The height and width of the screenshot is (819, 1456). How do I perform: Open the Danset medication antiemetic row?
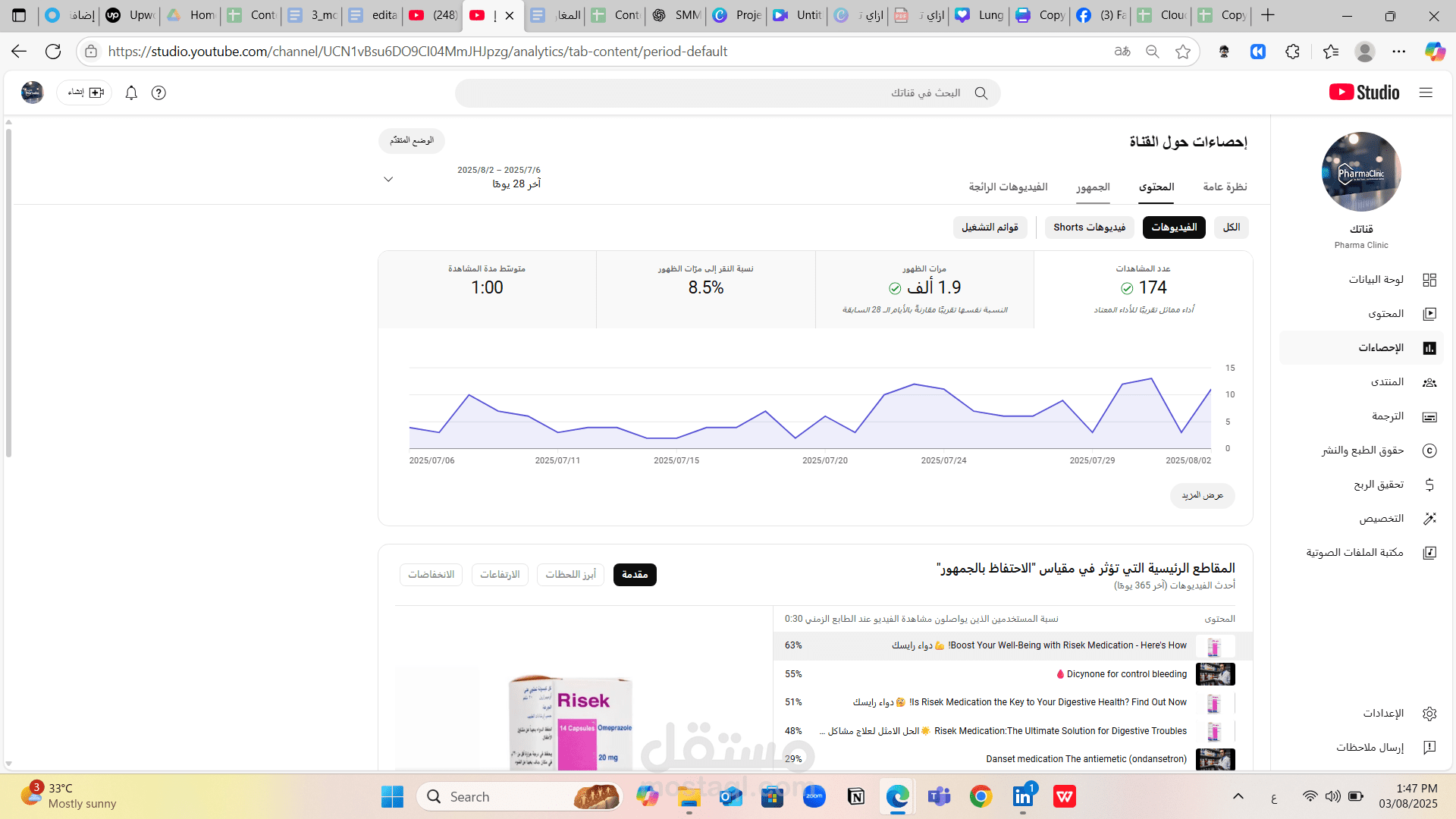click(1012, 759)
